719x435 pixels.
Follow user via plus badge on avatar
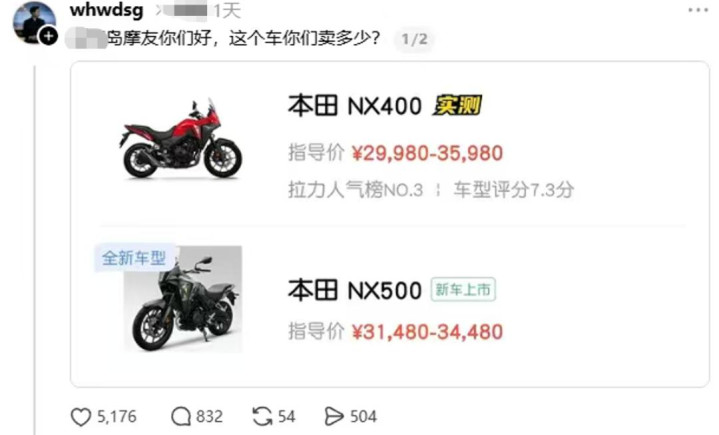[x=49, y=36]
